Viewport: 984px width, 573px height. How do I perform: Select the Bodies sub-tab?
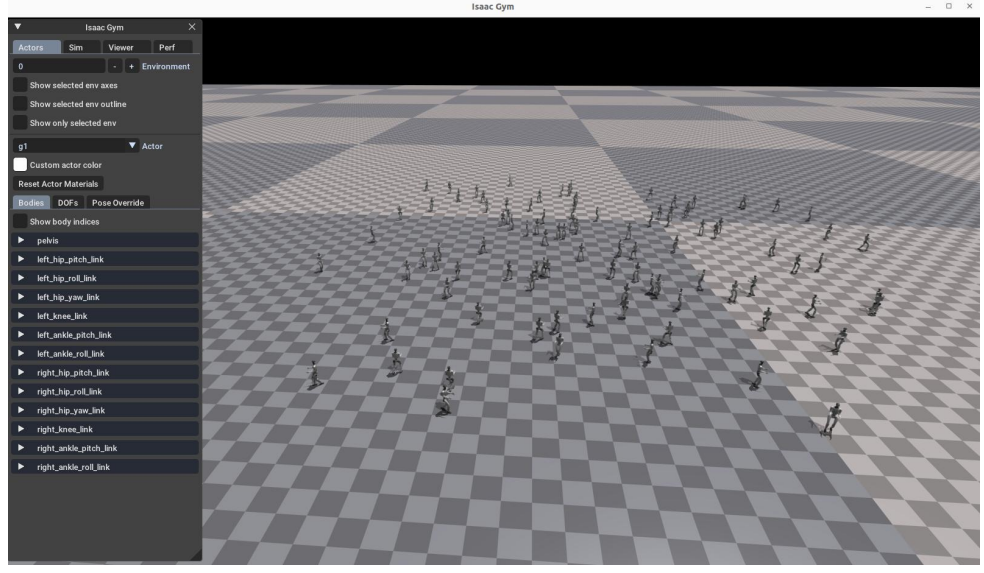click(x=31, y=202)
